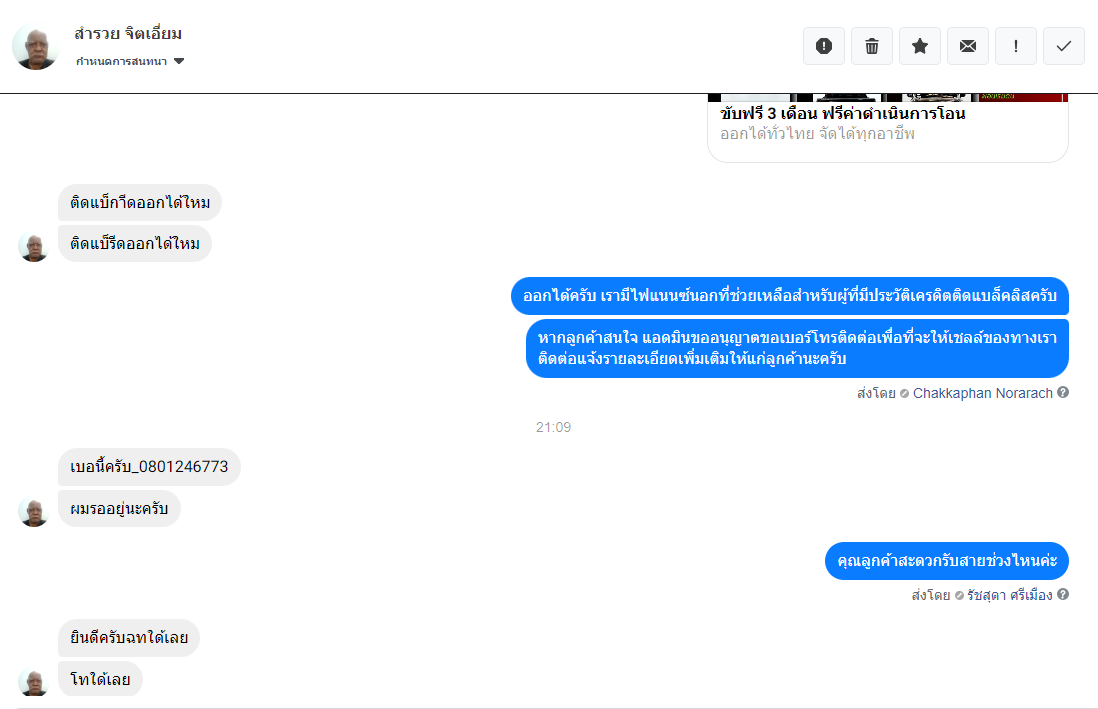Viewport: 1098px width, 709px height.
Task: Click the avatar beside ติดแบ็รีดออกได้ใหม message
Action: point(34,247)
